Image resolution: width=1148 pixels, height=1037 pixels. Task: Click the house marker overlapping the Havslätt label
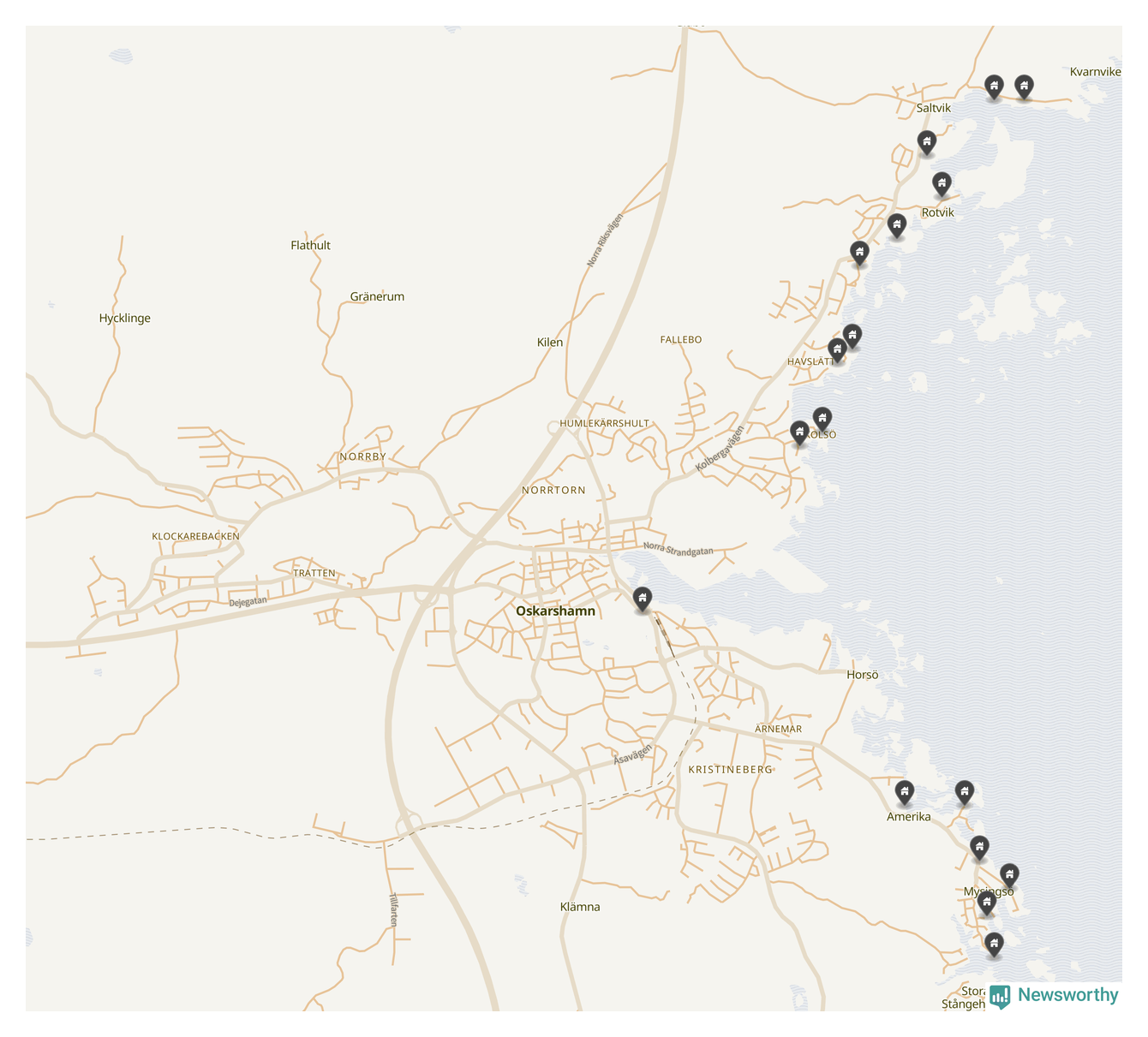click(837, 349)
